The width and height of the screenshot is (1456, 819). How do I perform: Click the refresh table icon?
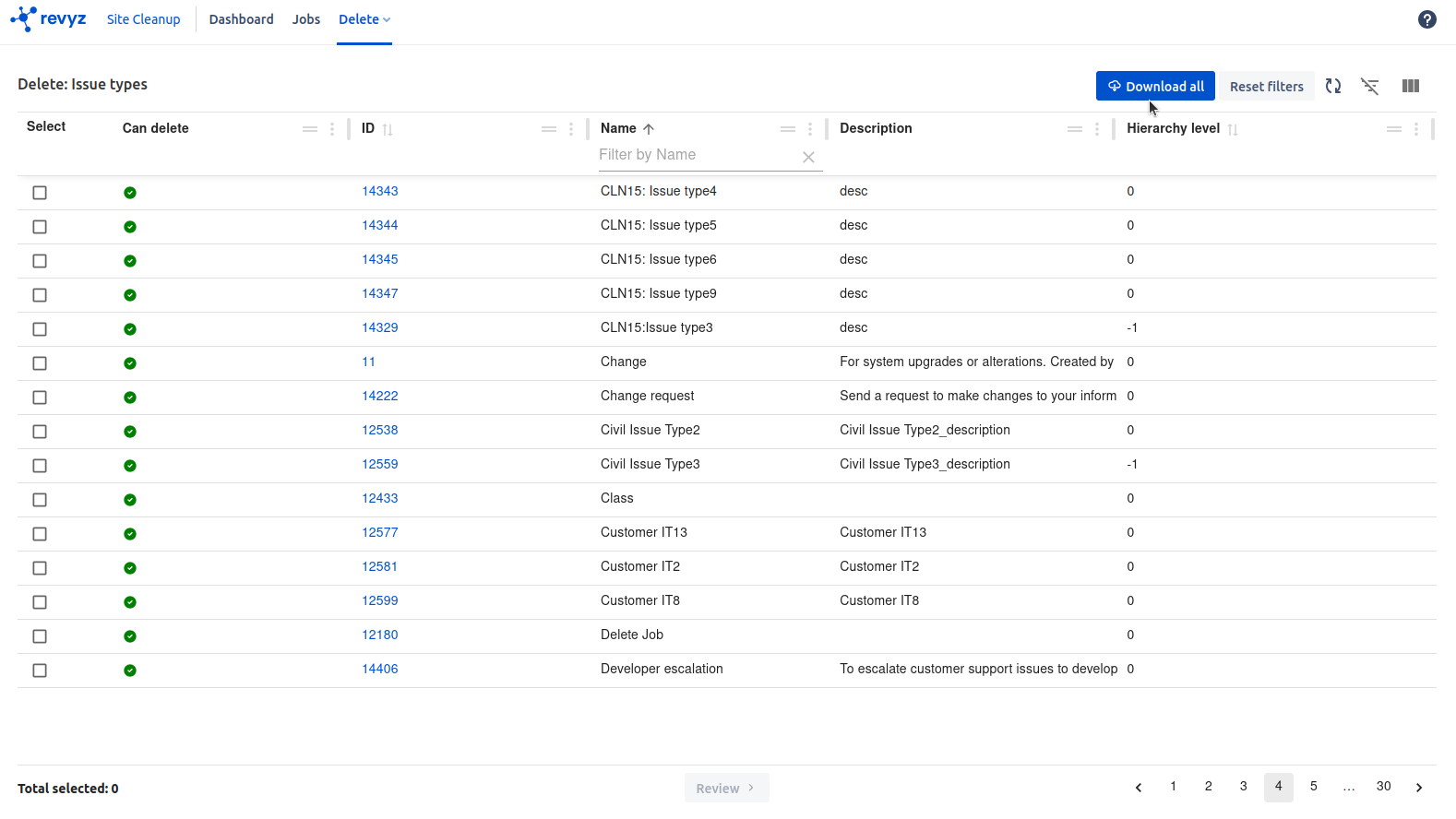(1332, 86)
